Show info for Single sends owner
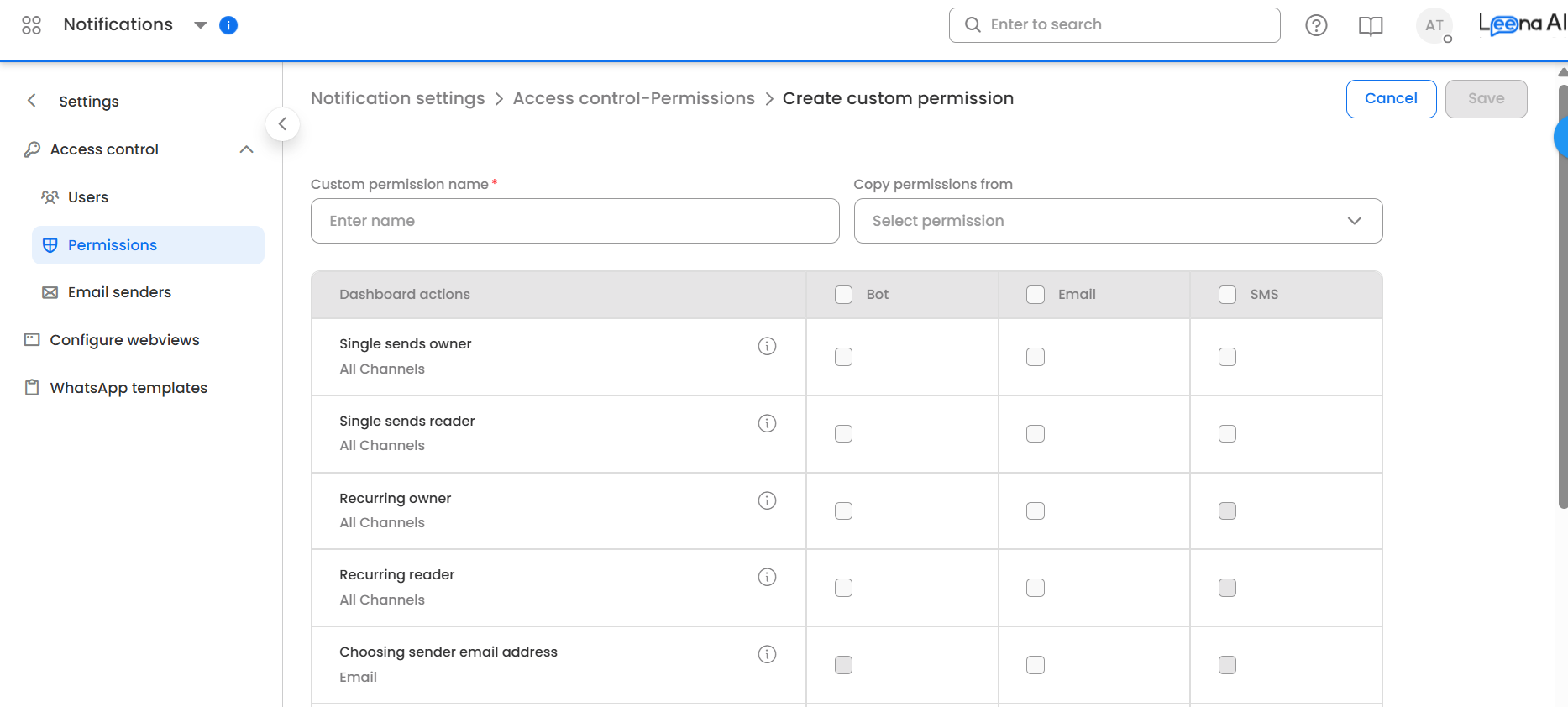Image resolution: width=1568 pixels, height=707 pixels. pos(767,346)
